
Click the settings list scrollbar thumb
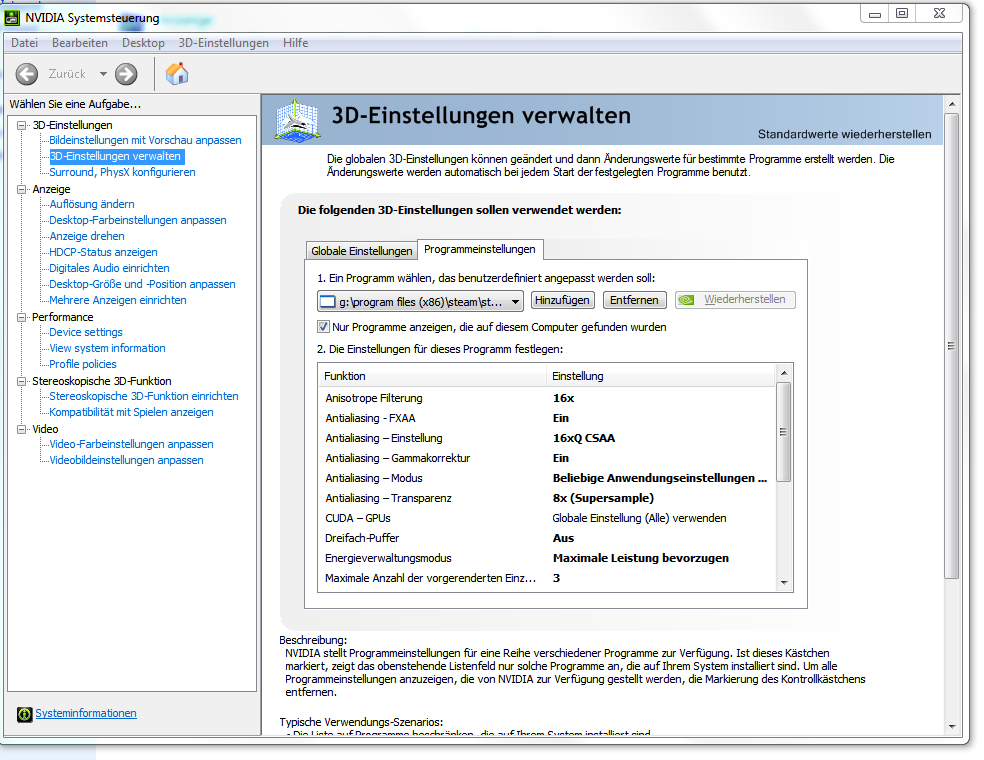(783, 432)
